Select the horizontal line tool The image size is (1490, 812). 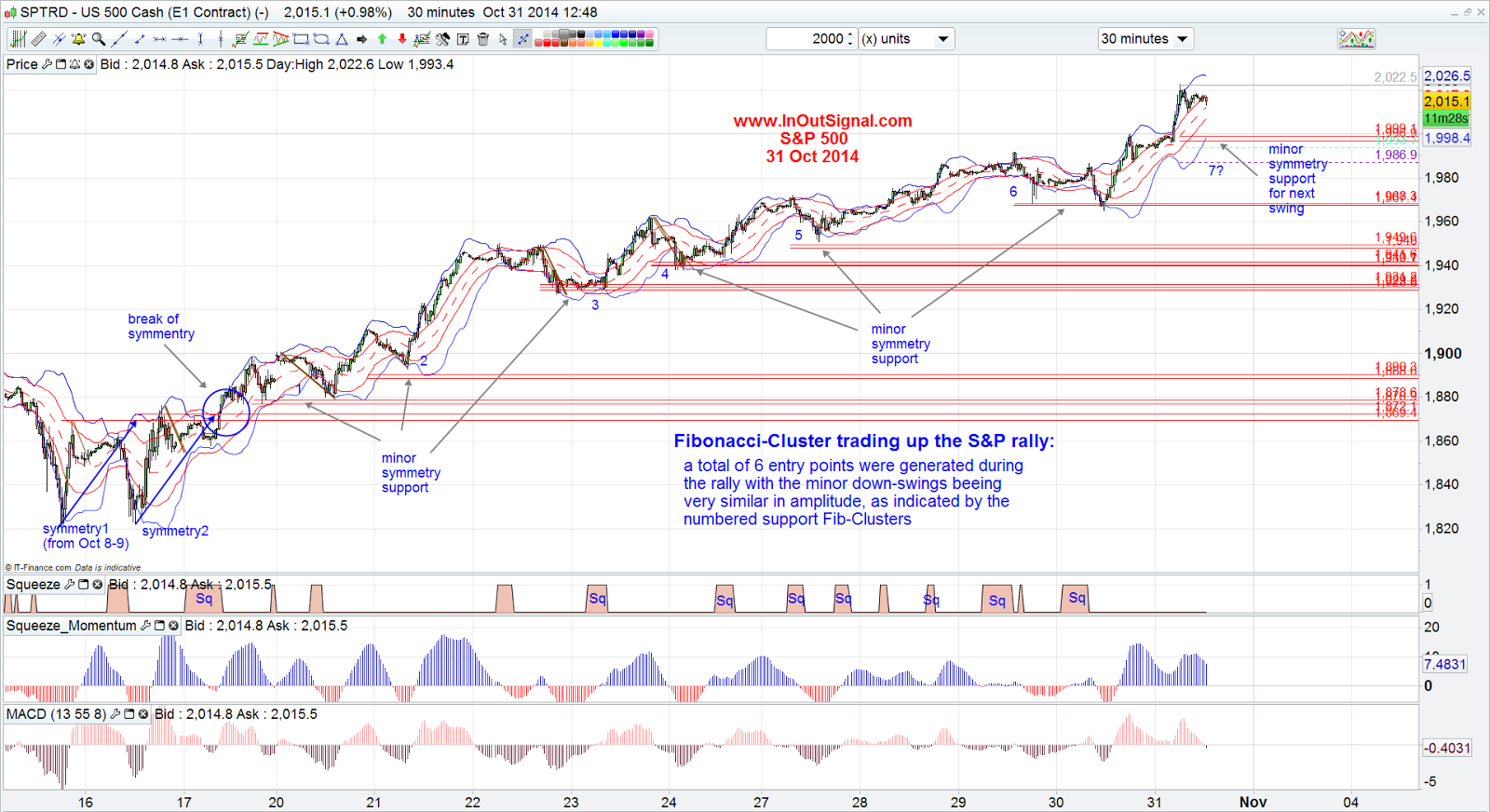tap(180, 39)
